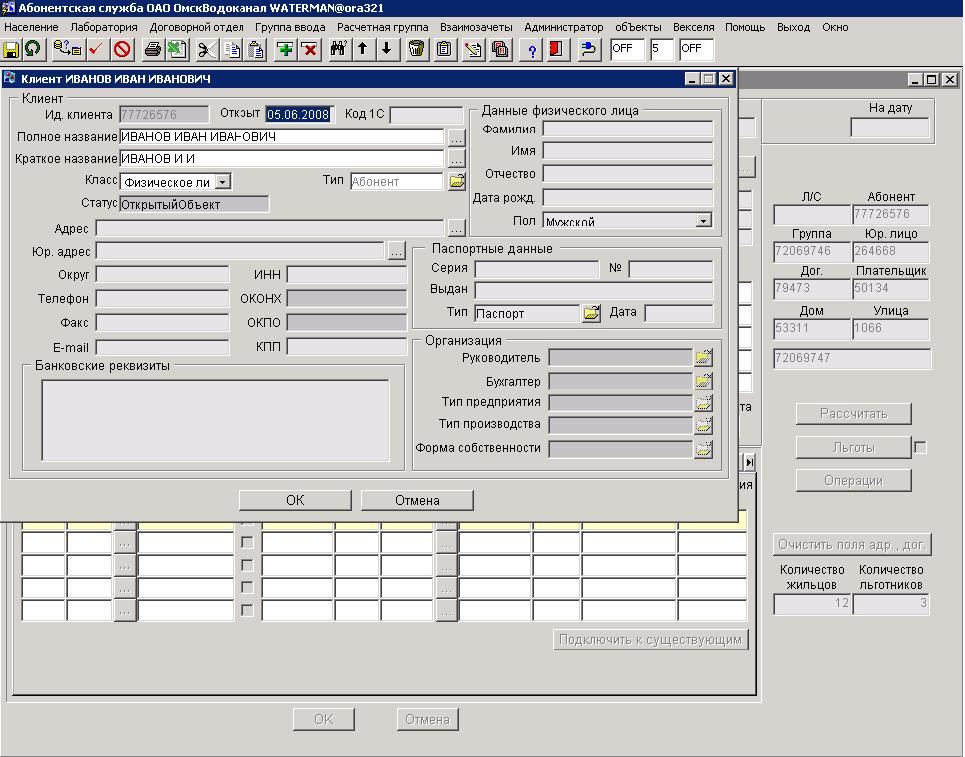Add record with green plus icon
The image size is (965, 757).
(286, 49)
